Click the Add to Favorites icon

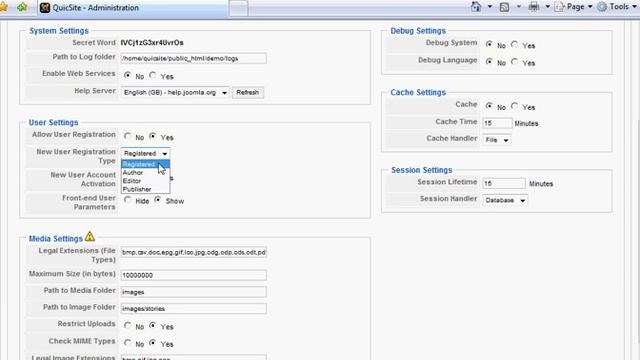[x=22, y=7]
